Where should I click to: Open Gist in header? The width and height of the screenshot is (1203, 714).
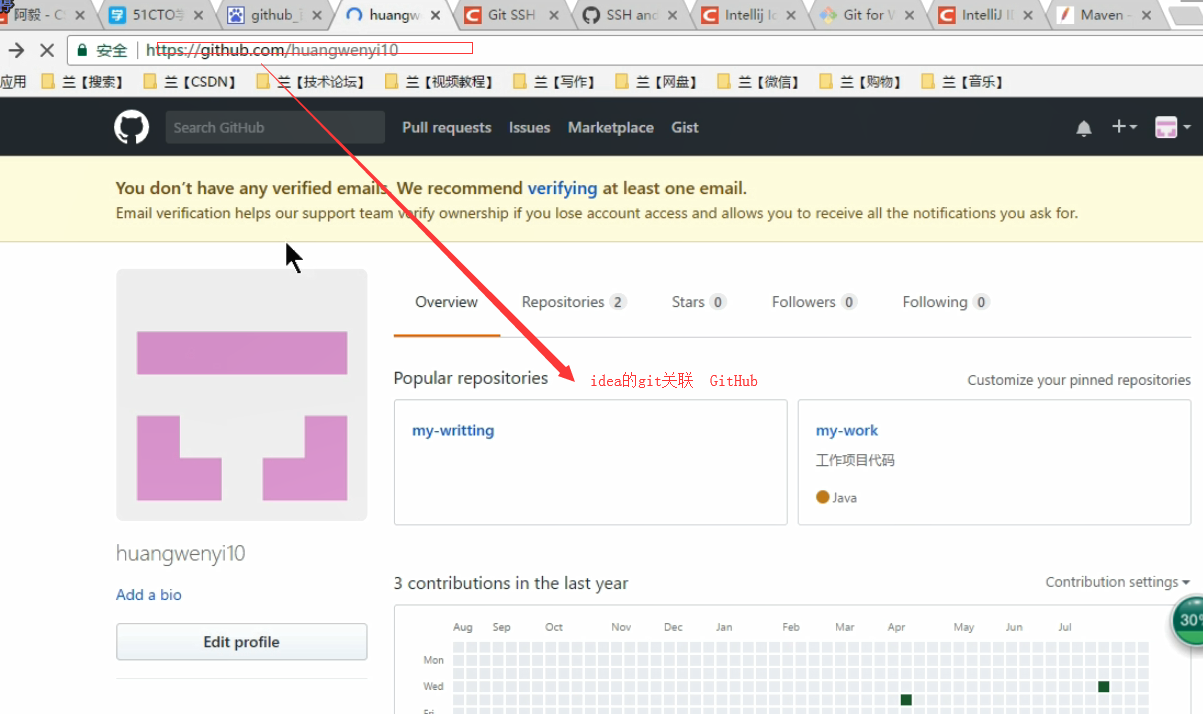685,127
